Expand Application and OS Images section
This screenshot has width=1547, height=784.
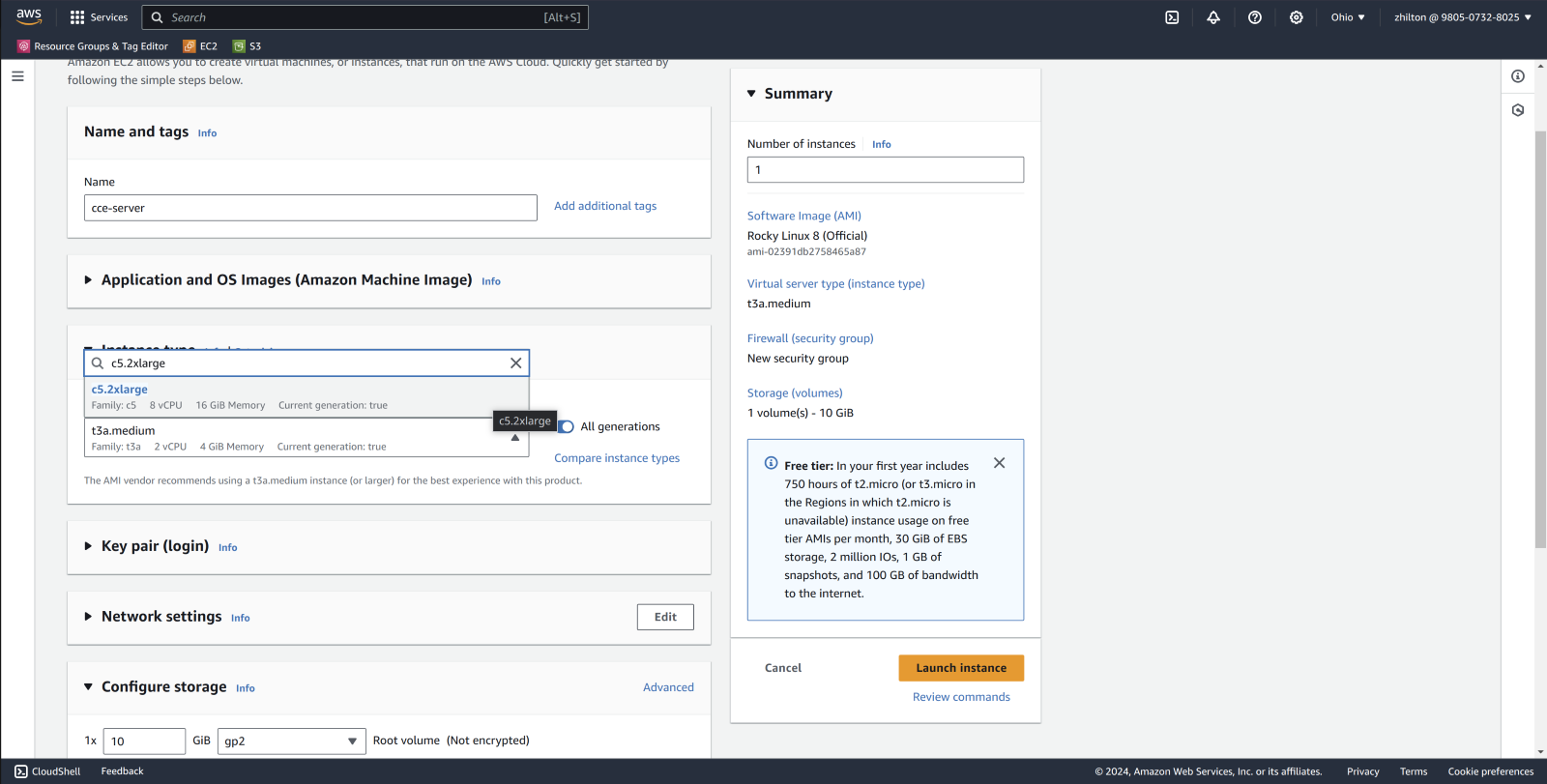click(88, 280)
